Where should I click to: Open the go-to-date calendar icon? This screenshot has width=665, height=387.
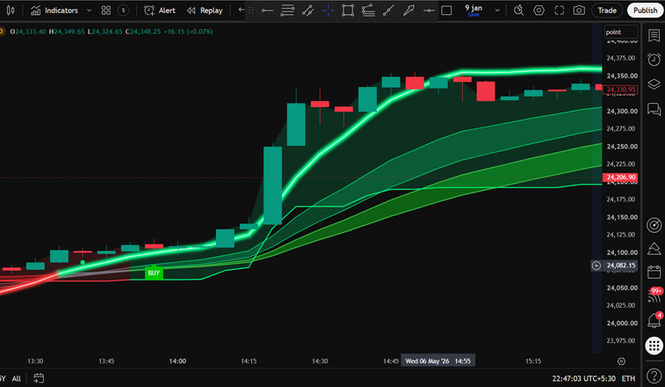[x=38, y=378]
